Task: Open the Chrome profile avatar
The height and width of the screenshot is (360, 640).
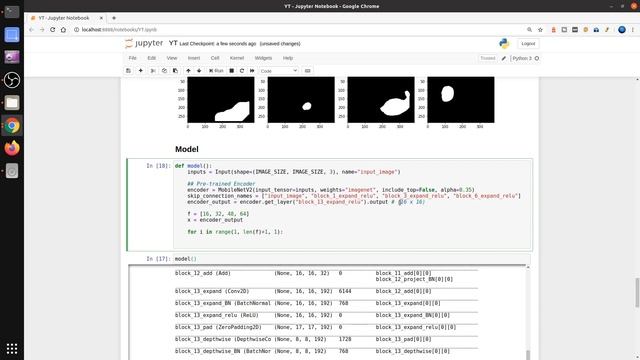Action: tap(622, 29)
